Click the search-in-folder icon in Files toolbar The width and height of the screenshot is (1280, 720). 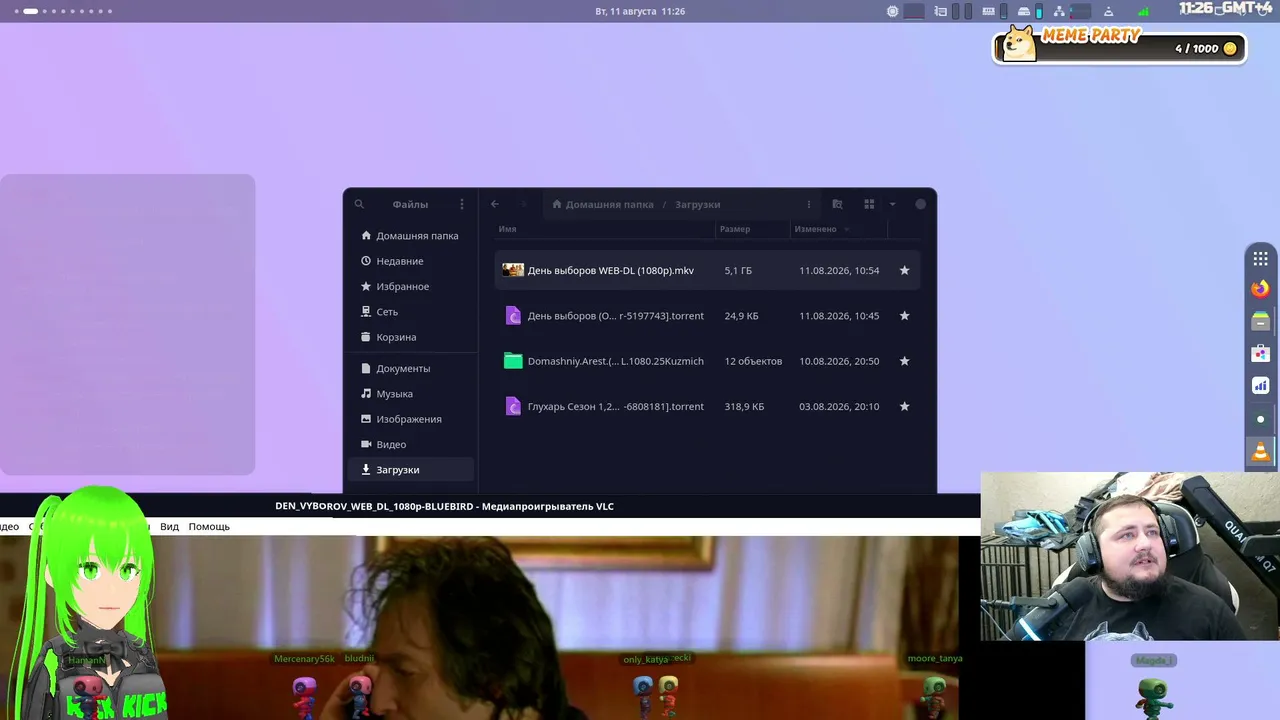[x=838, y=204]
